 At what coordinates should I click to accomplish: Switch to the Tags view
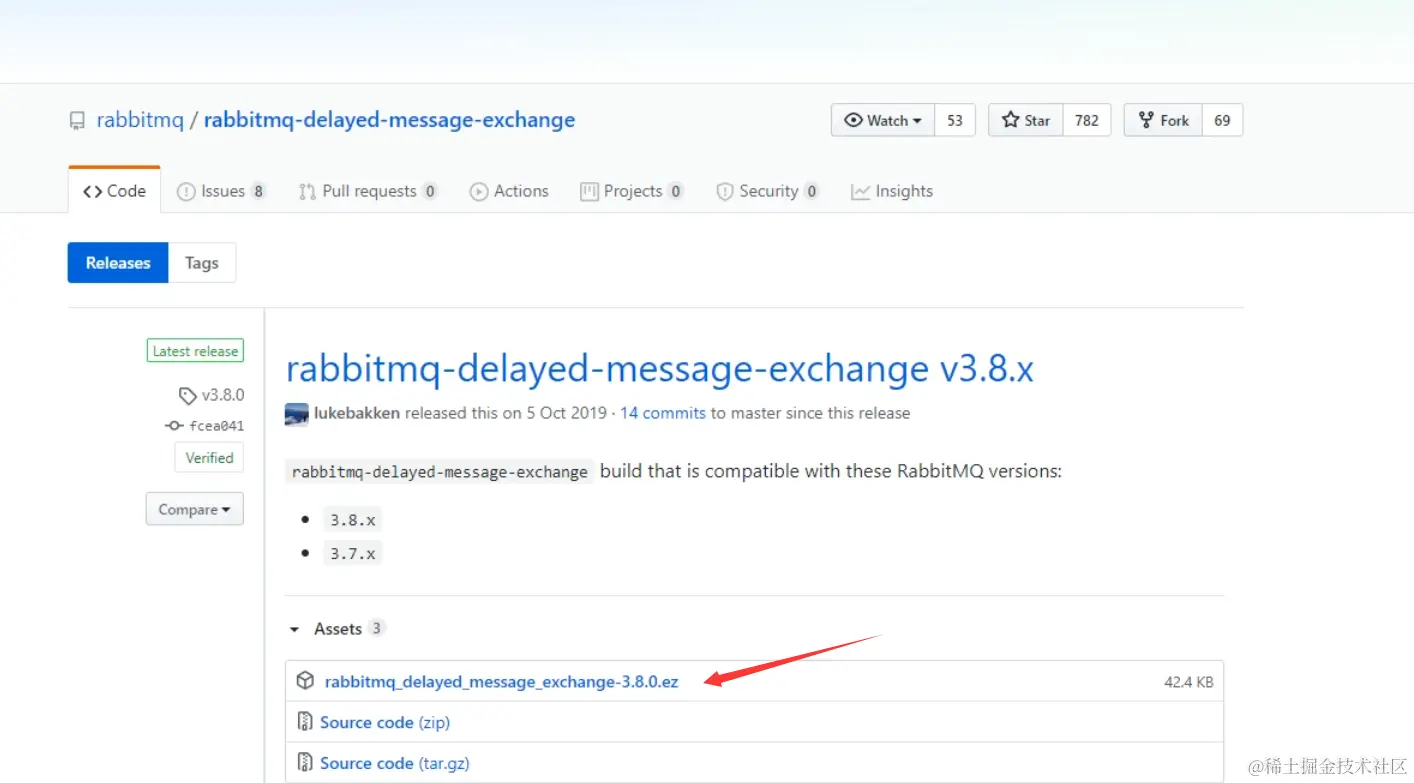point(202,263)
